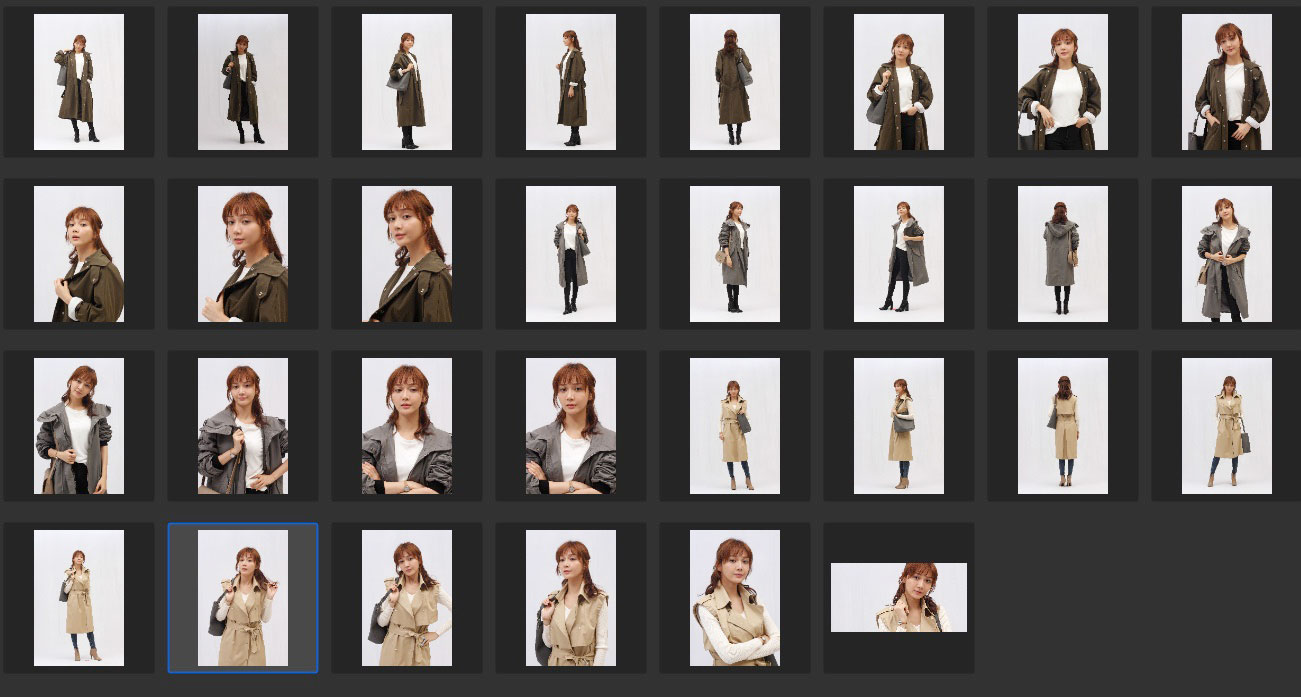Click olive coat waist-up hands-in-pockets thumbnail
This screenshot has width=1301, height=697.
click(1226, 82)
